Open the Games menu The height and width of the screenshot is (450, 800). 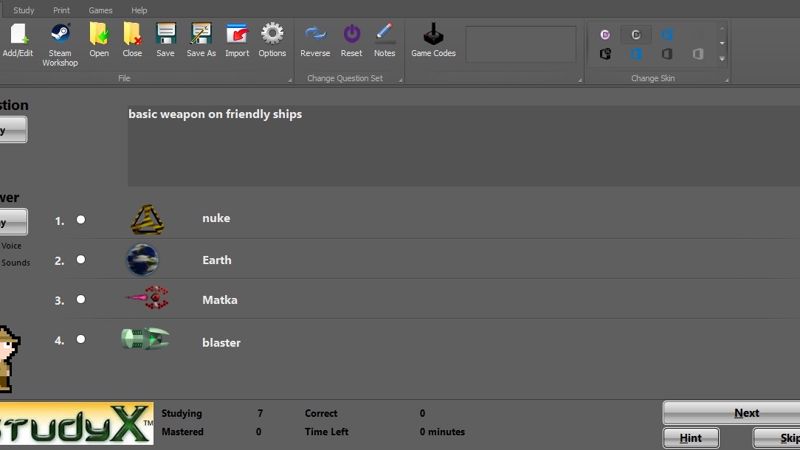100,10
